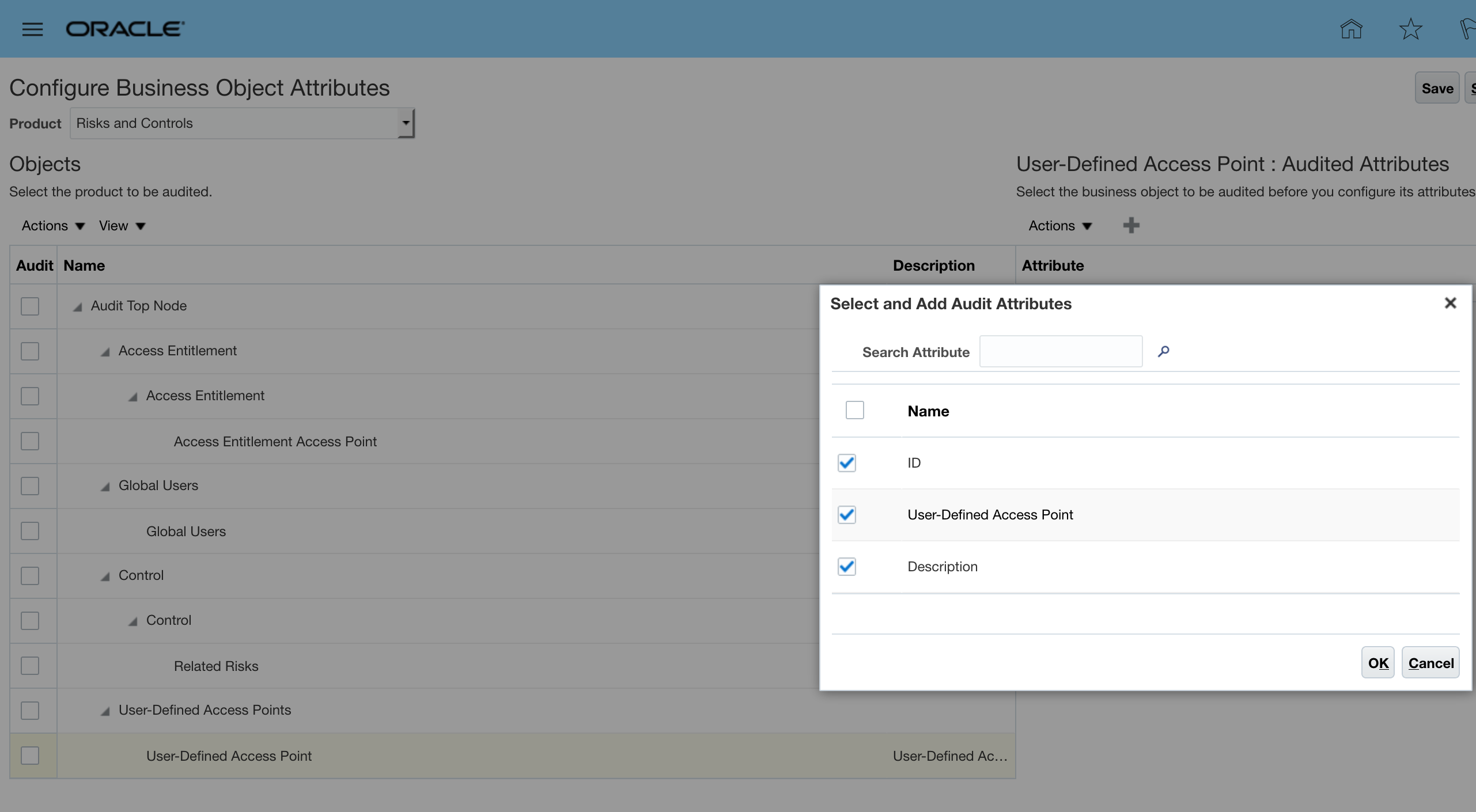Go to the Home page icon
Viewport: 1476px width, 812px height.
click(x=1351, y=29)
